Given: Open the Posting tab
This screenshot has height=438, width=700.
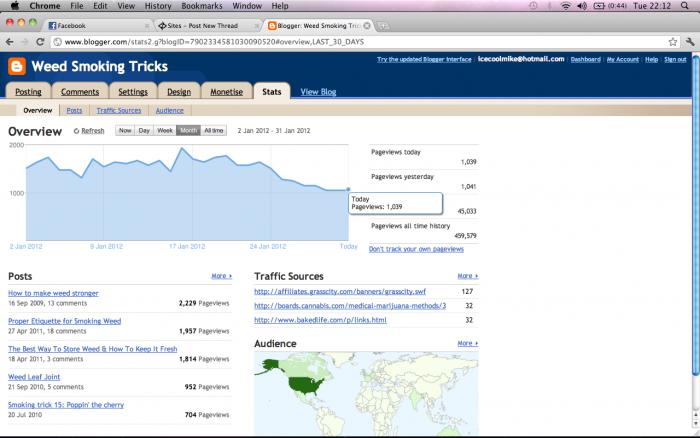Looking at the screenshot, I should (x=28, y=92).
